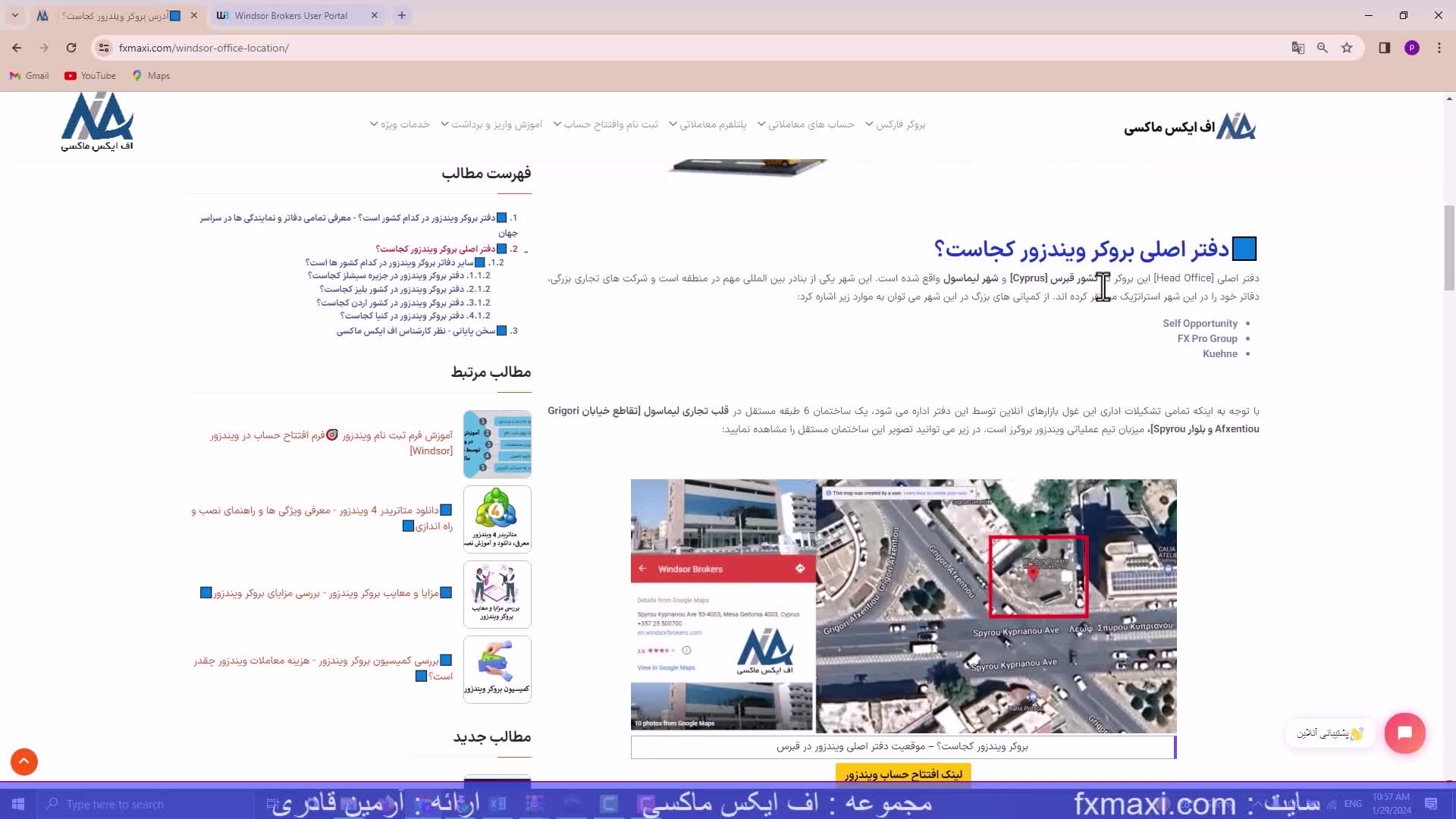Image resolution: width=1456 pixels, height=819 pixels.
Task: Open the Windows Start button
Action: point(18,804)
